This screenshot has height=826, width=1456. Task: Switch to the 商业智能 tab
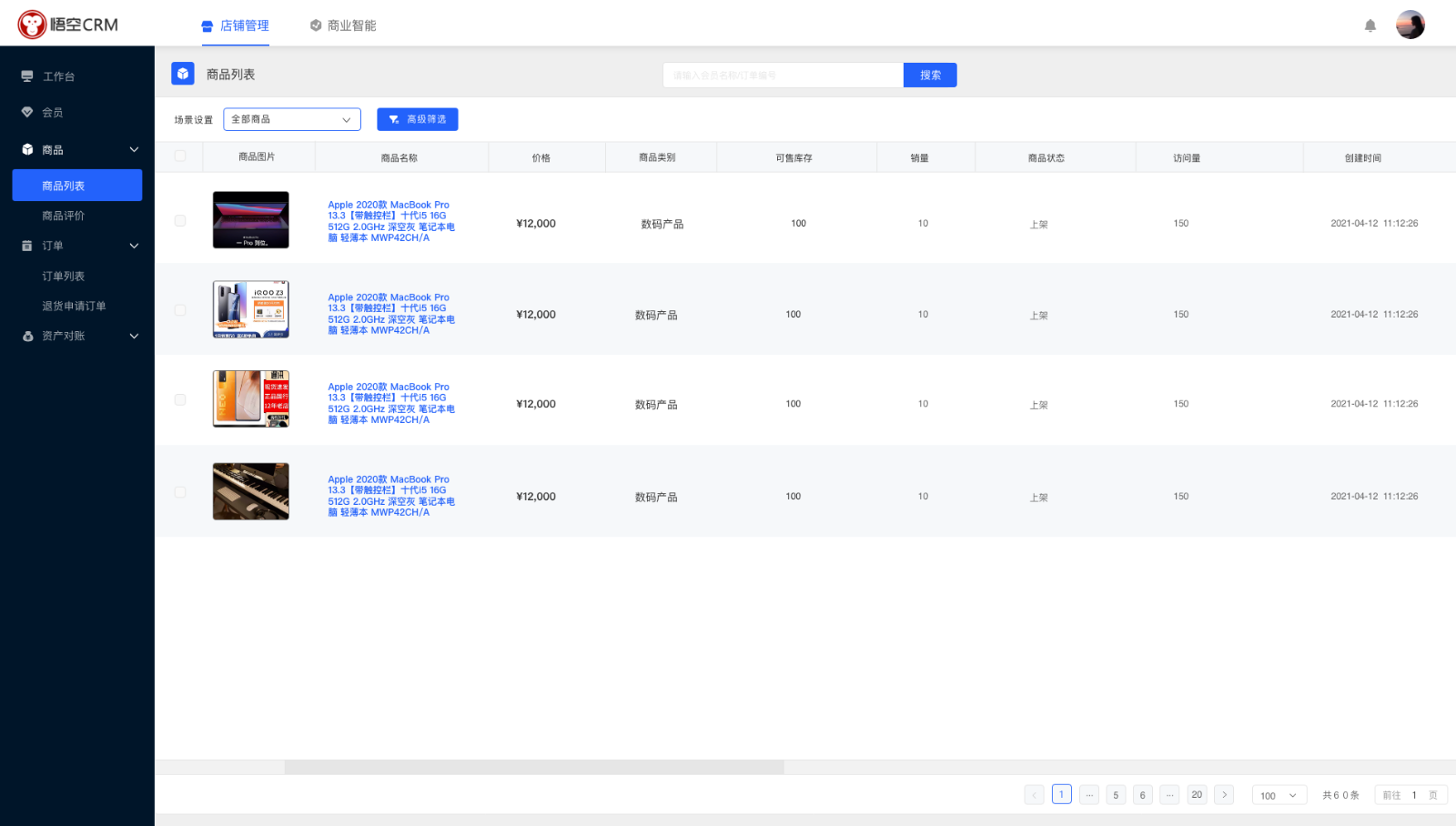343,25
